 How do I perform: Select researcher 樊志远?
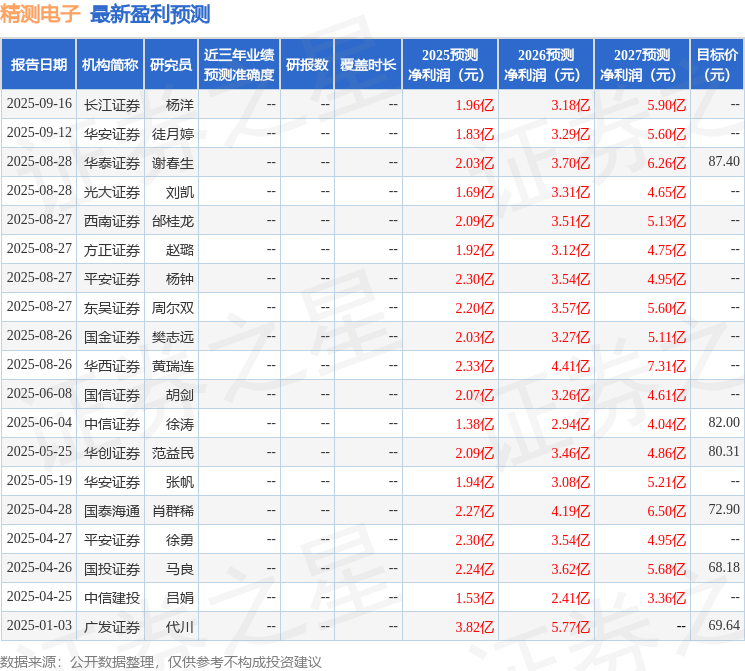(x=173, y=337)
